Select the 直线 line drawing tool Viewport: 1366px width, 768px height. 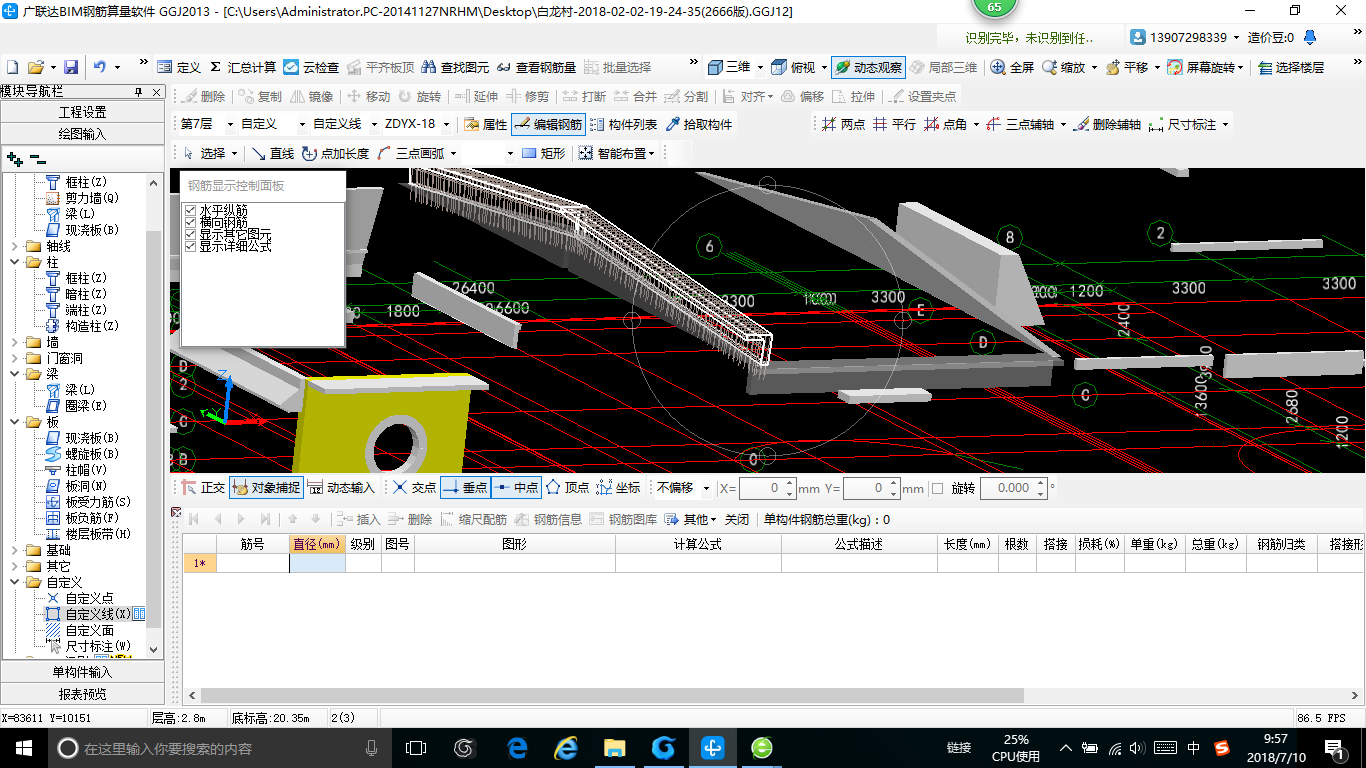(x=273, y=153)
